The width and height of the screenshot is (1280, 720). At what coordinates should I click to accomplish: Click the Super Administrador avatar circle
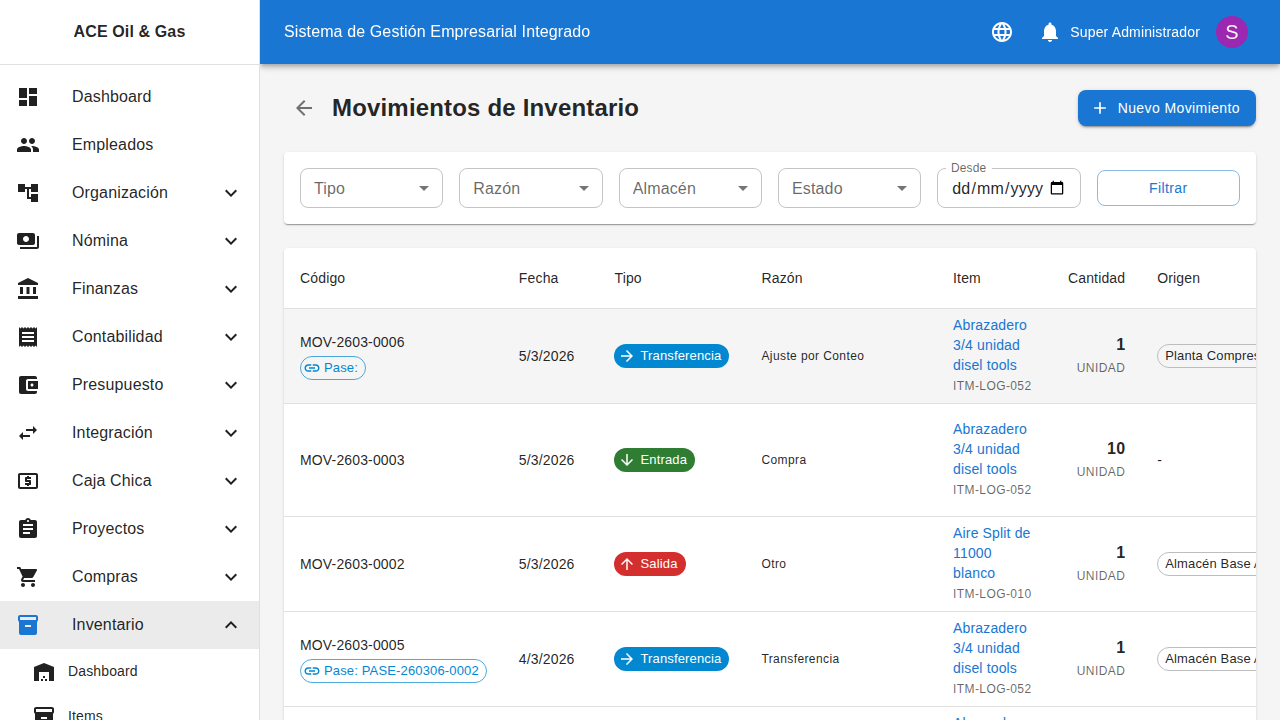tap(1232, 31)
